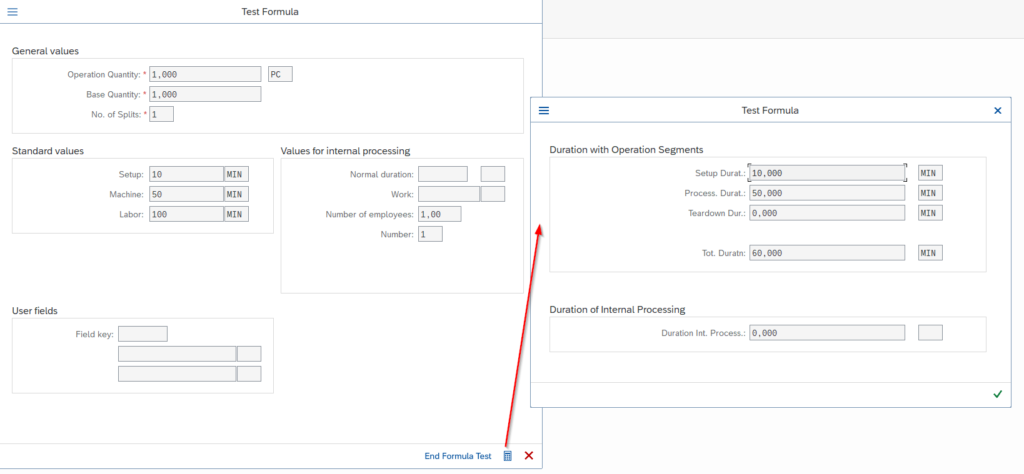This screenshot has height=474, width=1024.
Task: Select the Process. Durat. field
Action: (x=827, y=193)
